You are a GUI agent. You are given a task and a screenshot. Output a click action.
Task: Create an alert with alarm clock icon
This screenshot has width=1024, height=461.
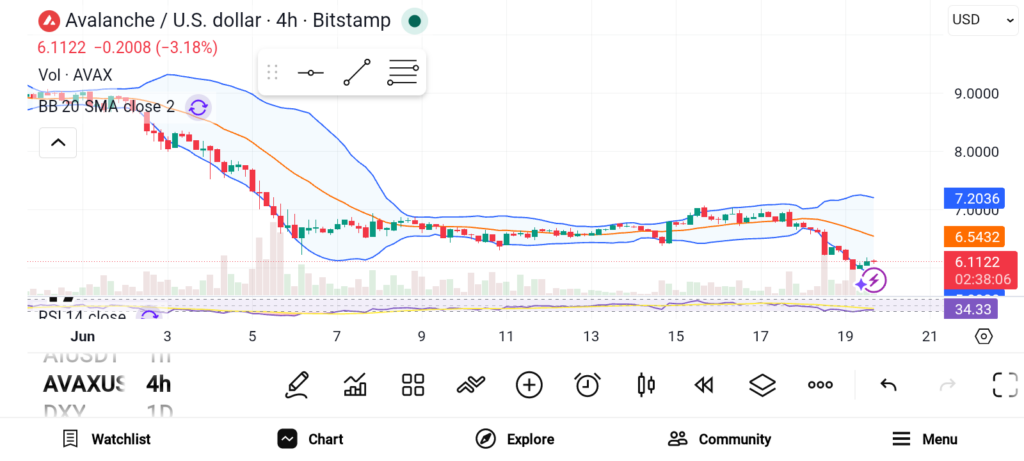[587, 385]
